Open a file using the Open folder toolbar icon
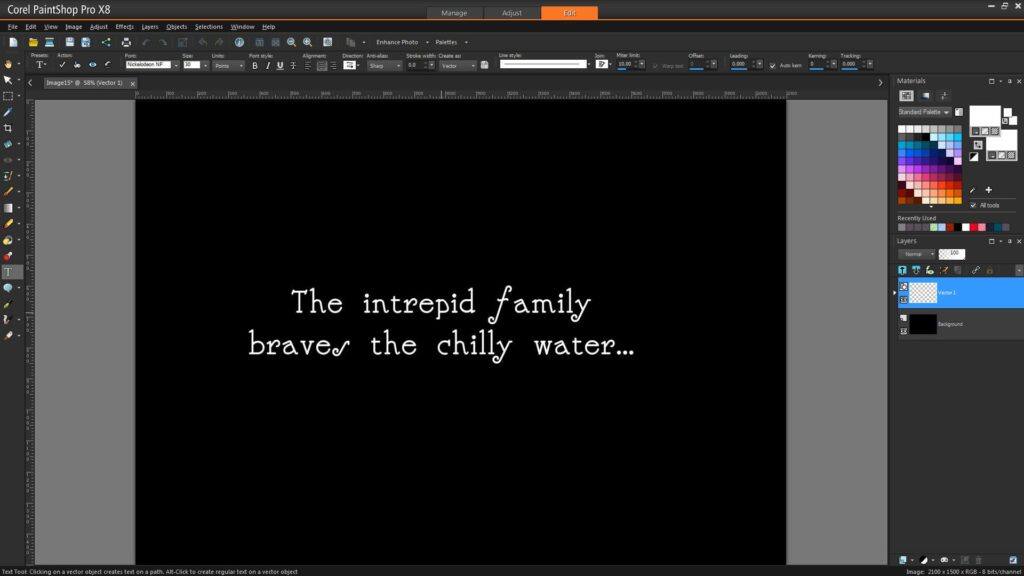 33,42
